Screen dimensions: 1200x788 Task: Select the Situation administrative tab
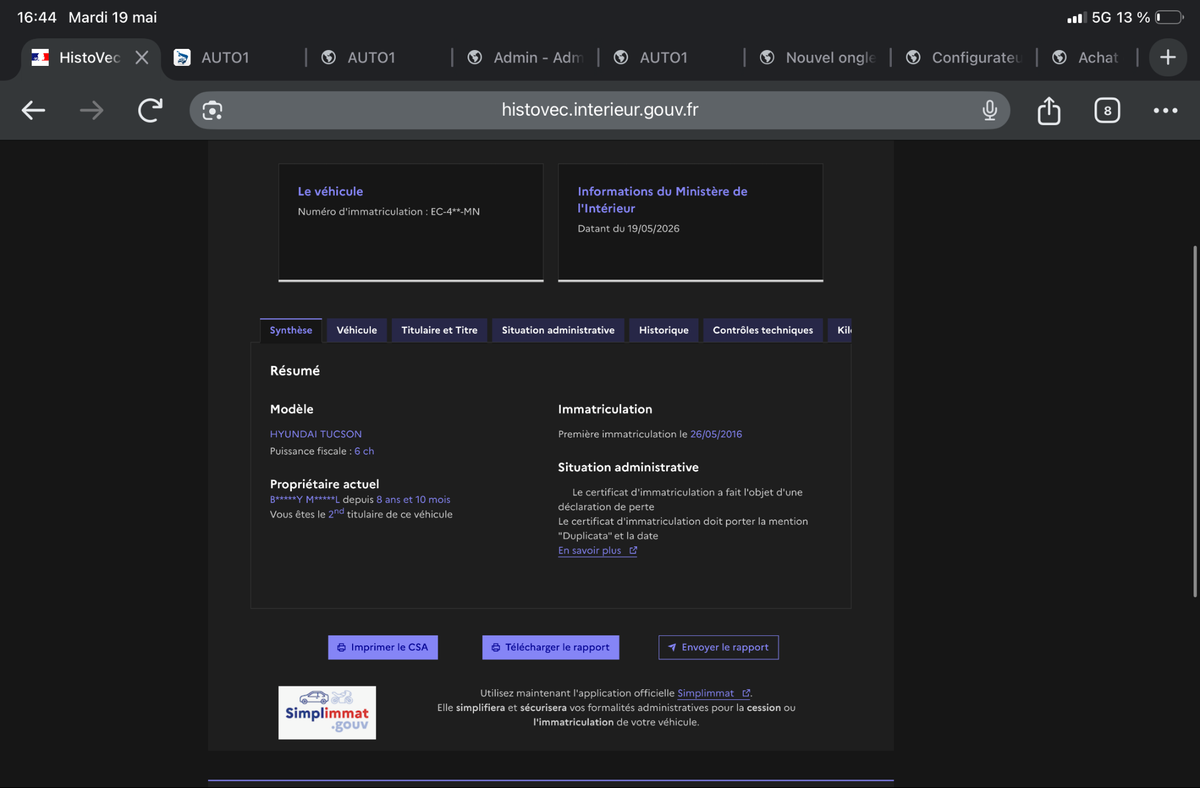coord(558,330)
